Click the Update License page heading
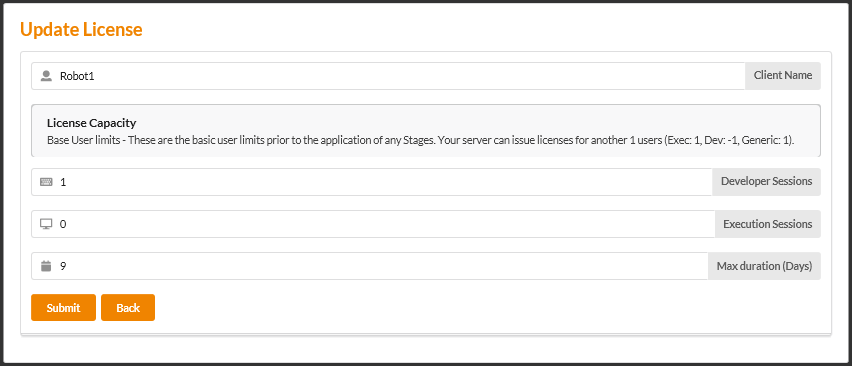The image size is (852, 366). [81, 29]
